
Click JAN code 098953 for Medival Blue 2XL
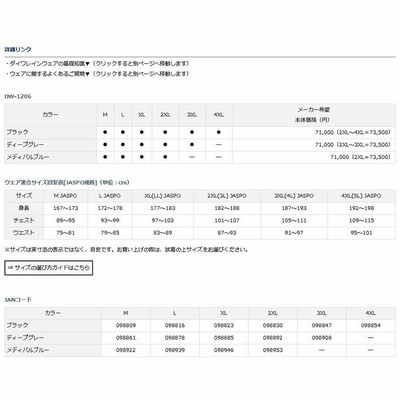click(273, 350)
